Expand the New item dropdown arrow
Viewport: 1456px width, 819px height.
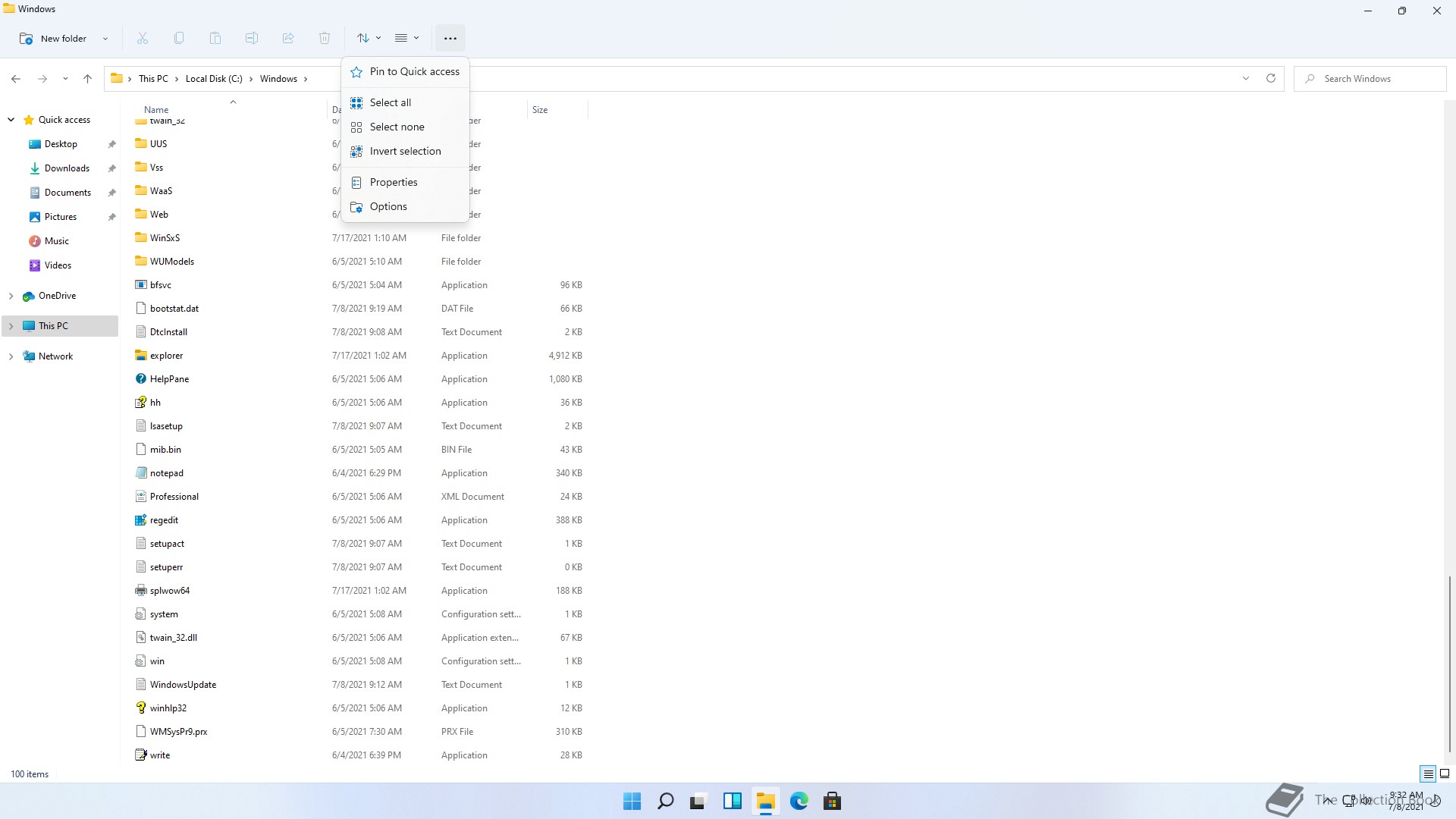[105, 38]
